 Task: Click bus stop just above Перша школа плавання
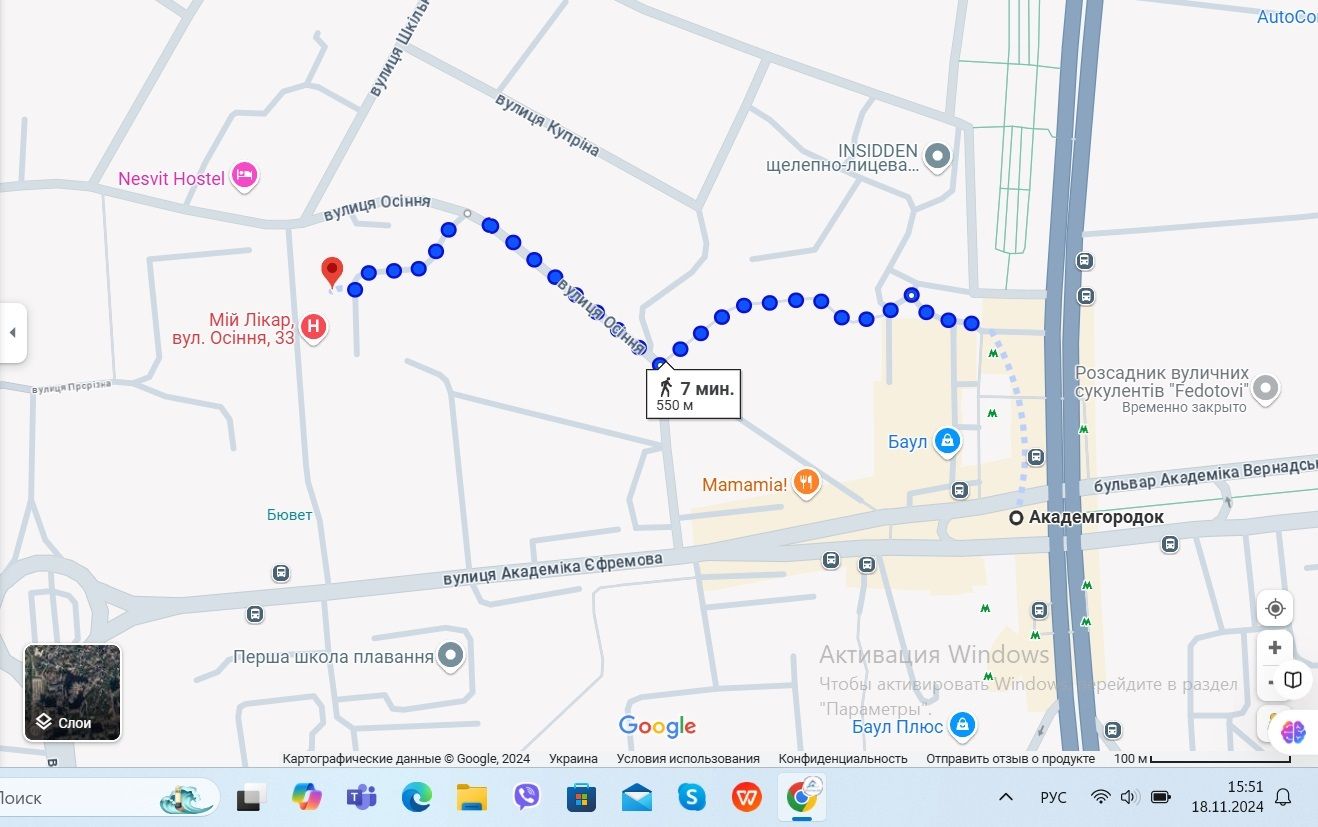coord(256,614)
